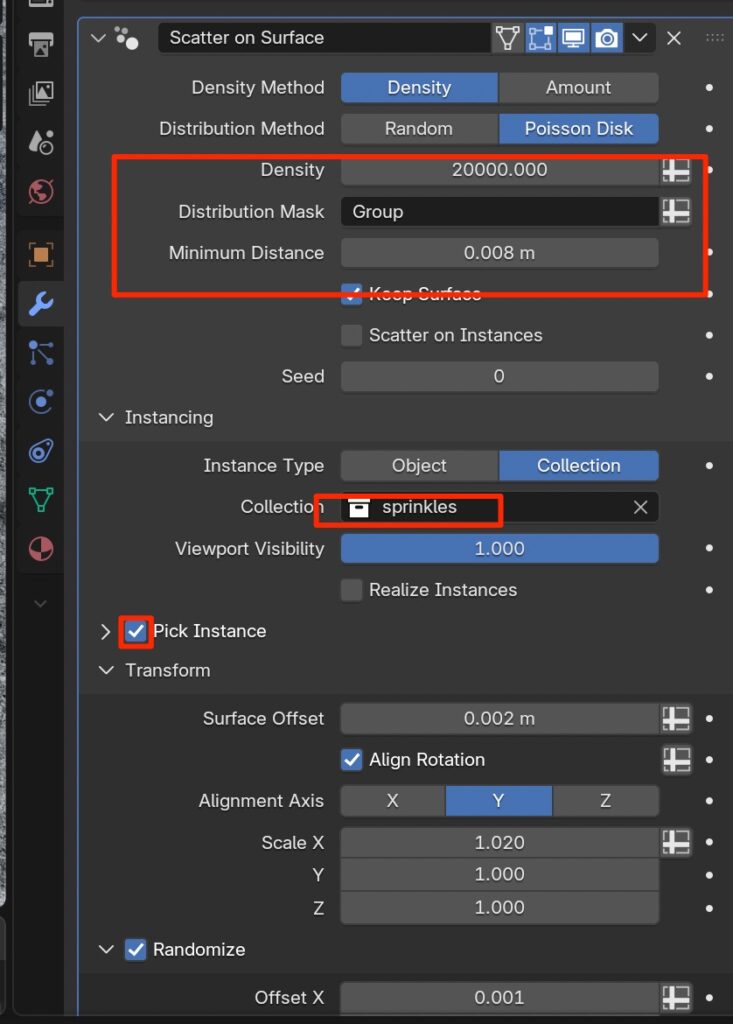Toggle modifier viewport display monitor icon
Viewport: 733px width, 1024px height.
(573, 38)
